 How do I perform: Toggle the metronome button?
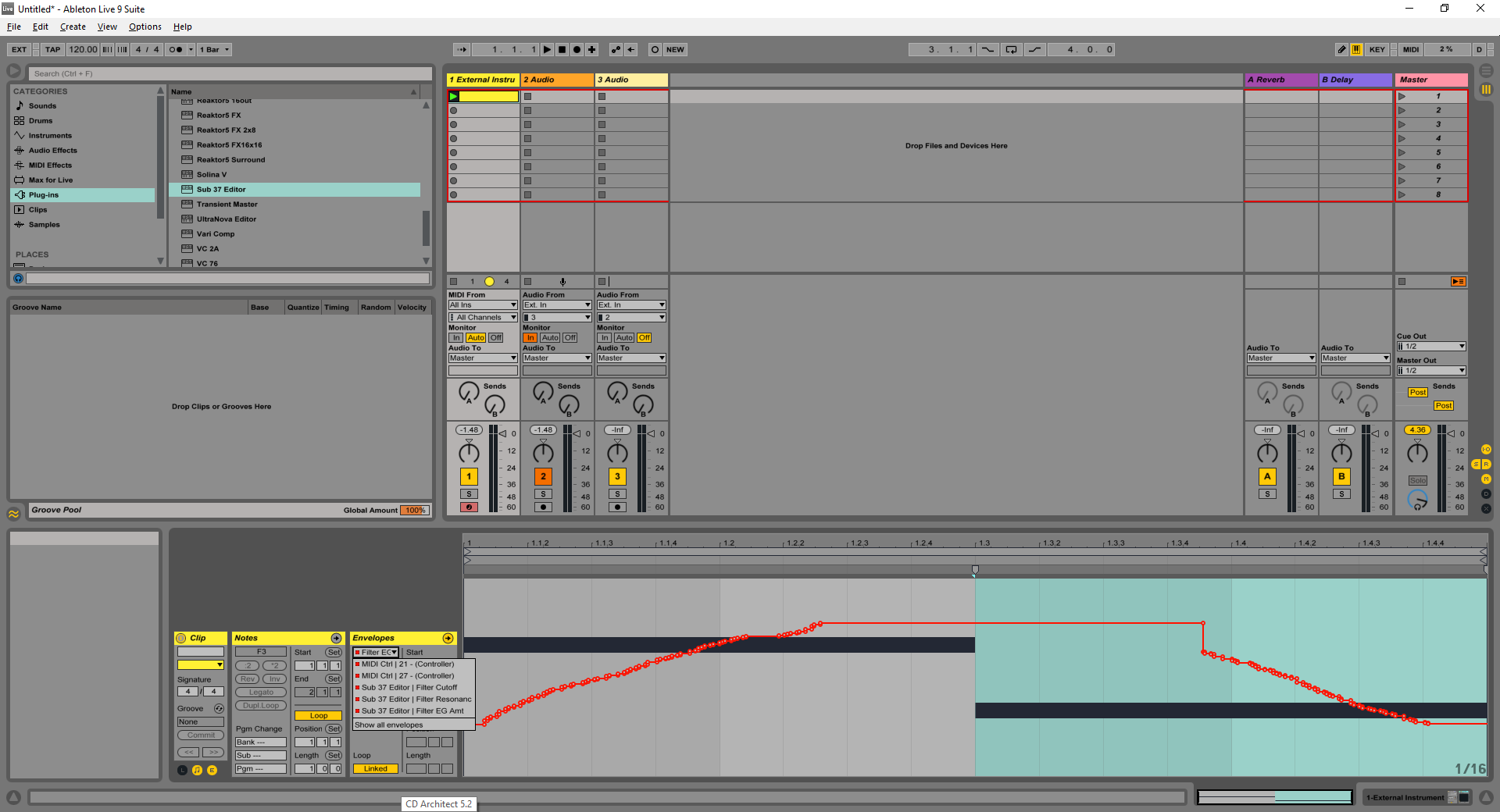click(176, 49)
